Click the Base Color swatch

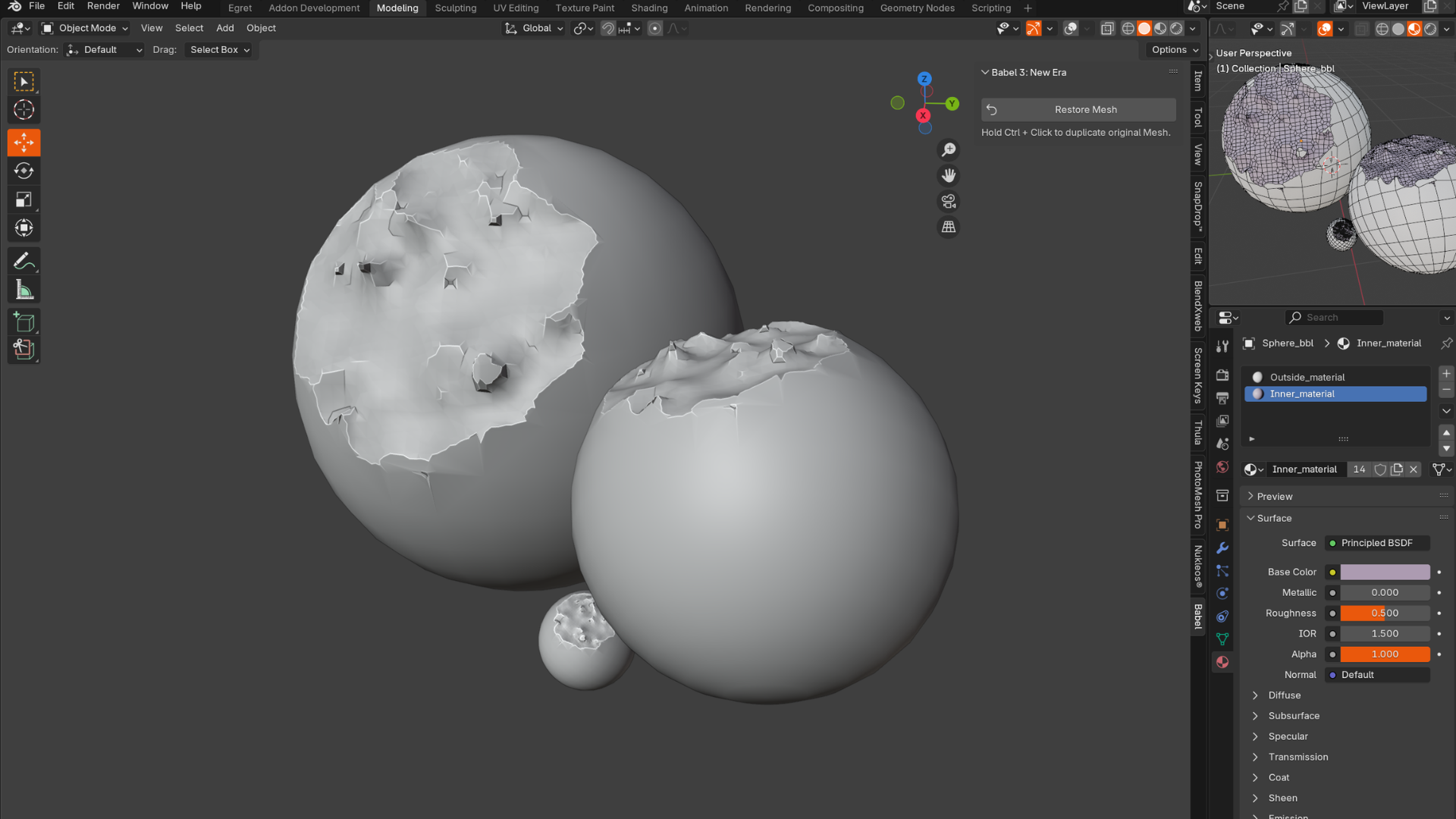click(1385, 572)
